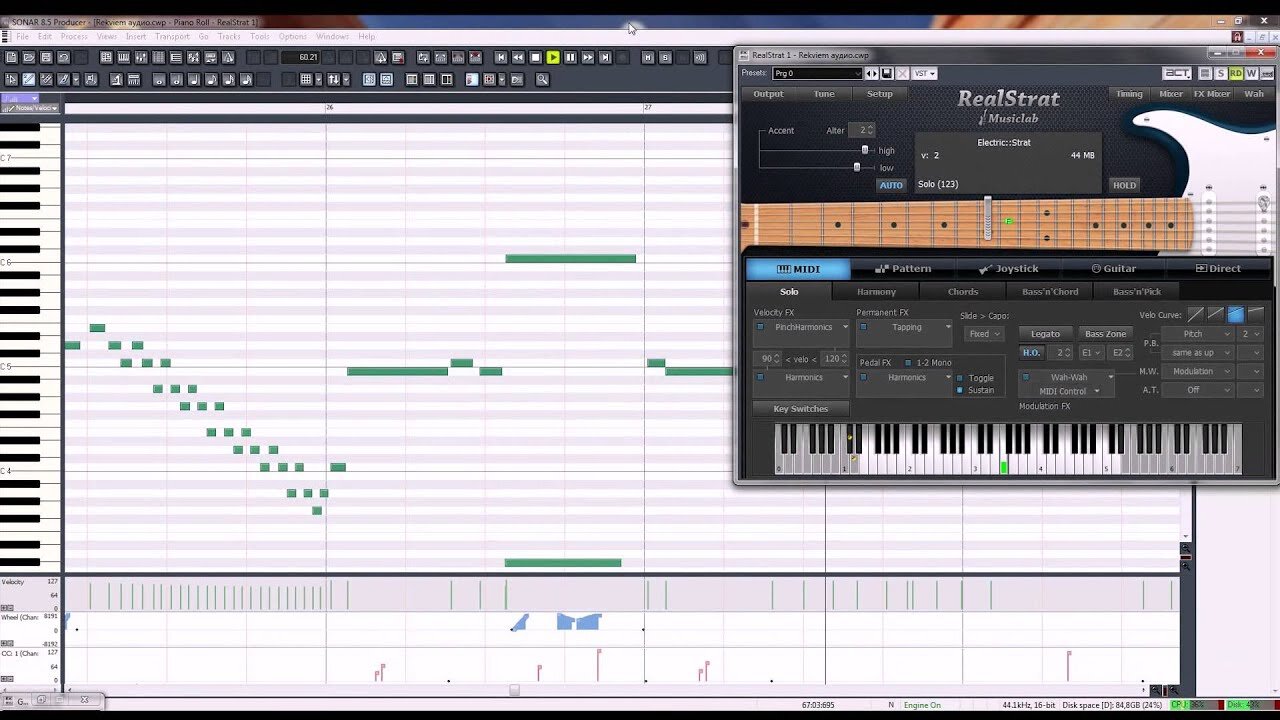
Task: Click the metronome toolbar icon
Action: [x=228, y=58]
